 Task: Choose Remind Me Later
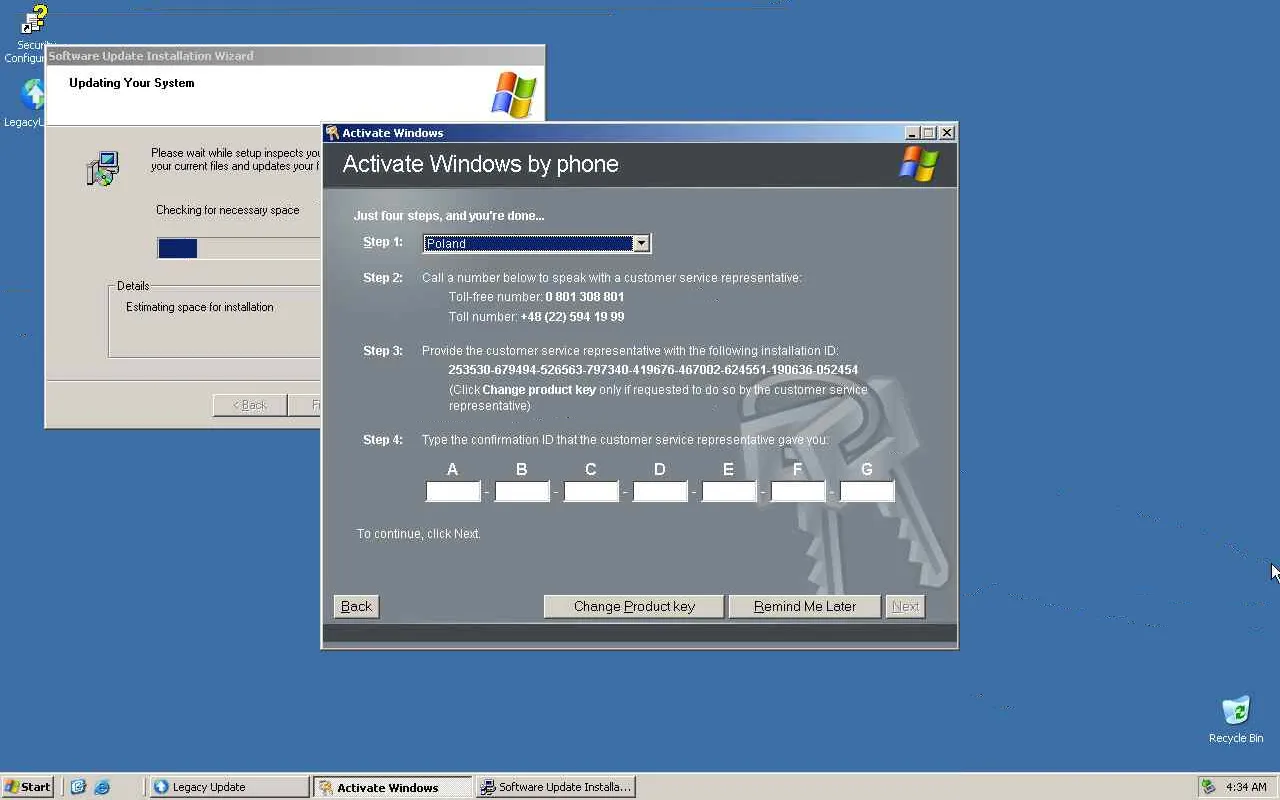click(x=805, y=606)
